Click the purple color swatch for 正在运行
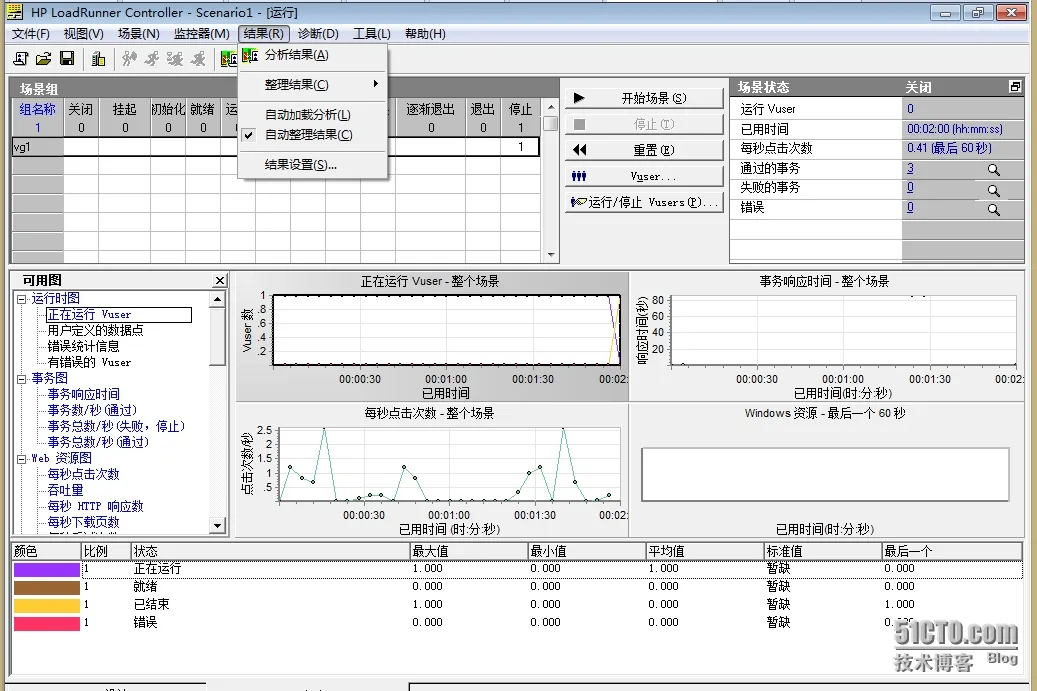Image resolution: width=1037 pixels, height=691 pixels. tap(46, 569)
